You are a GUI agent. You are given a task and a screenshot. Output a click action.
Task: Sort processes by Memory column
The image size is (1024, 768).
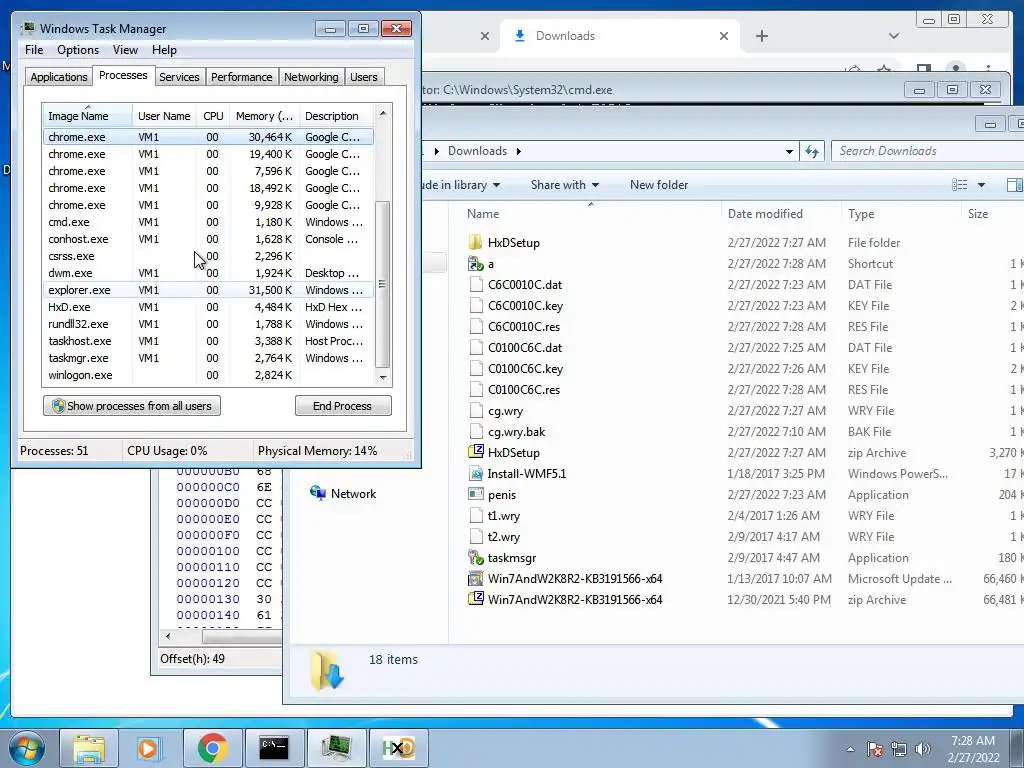[x=264, y=116]
